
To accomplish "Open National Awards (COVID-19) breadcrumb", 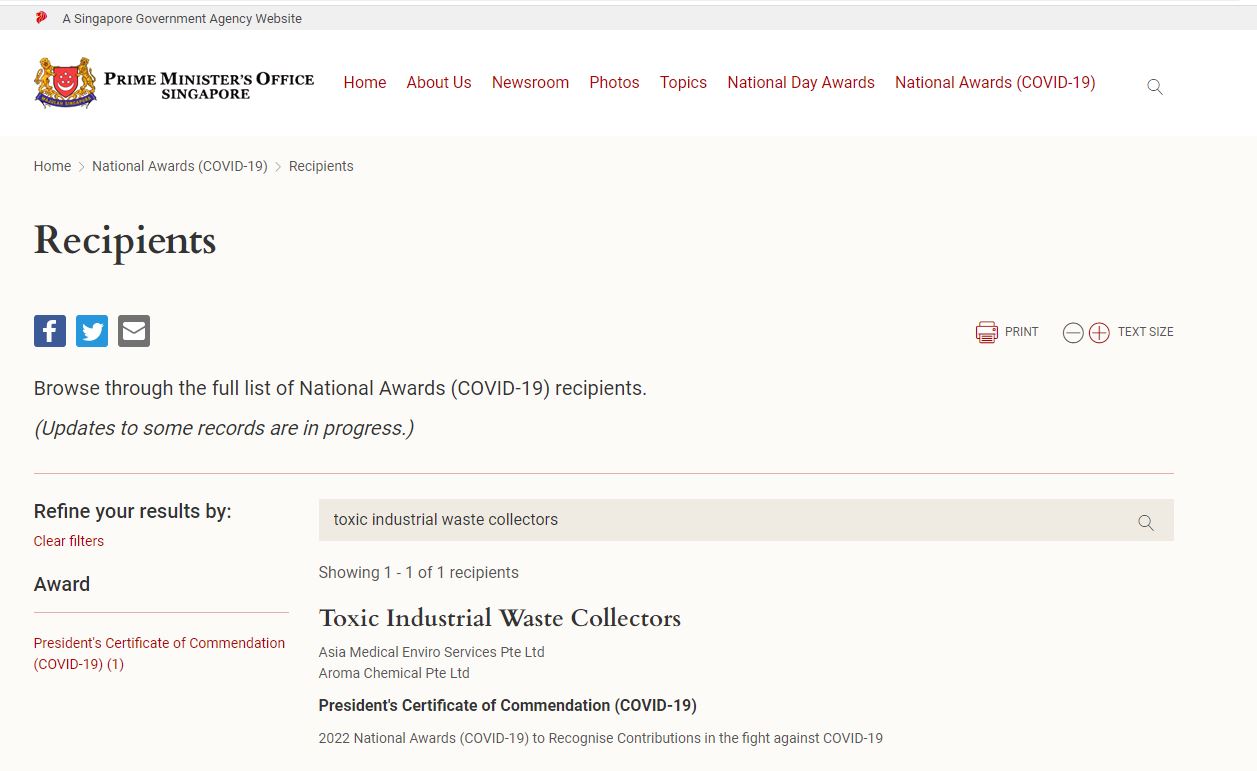I will [180, 166].
